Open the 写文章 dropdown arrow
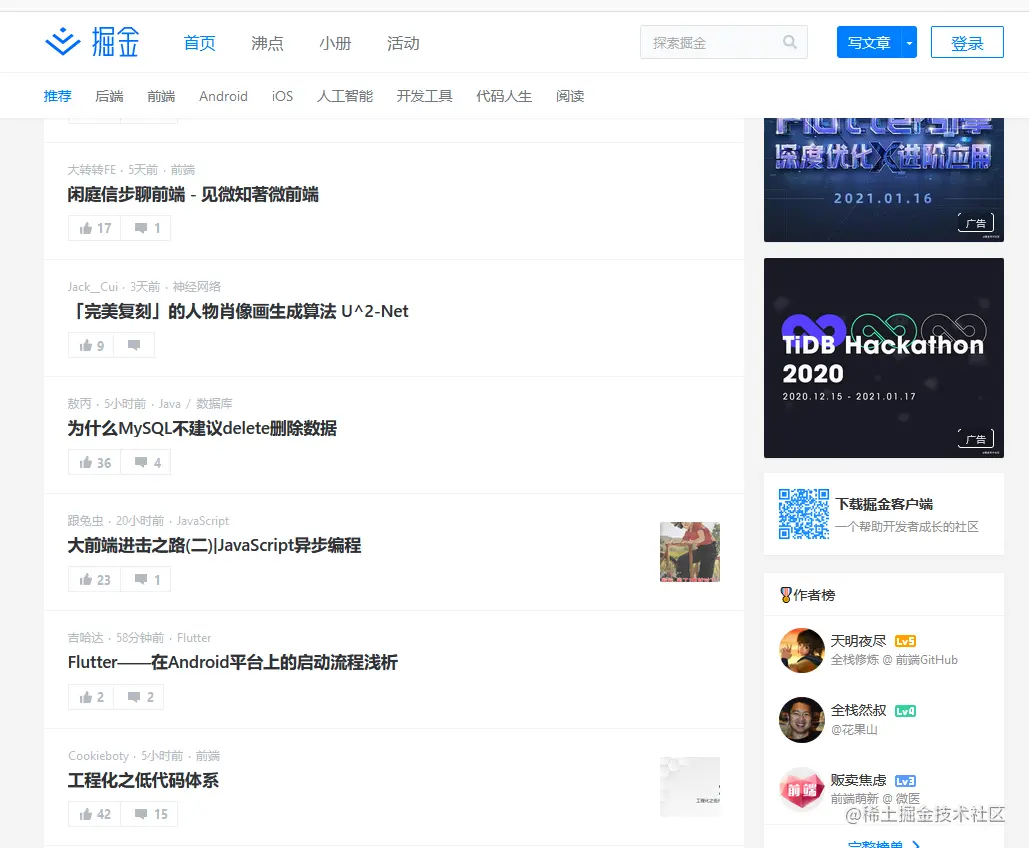This screenshot has width=1029, height=848. click(909, 43)
